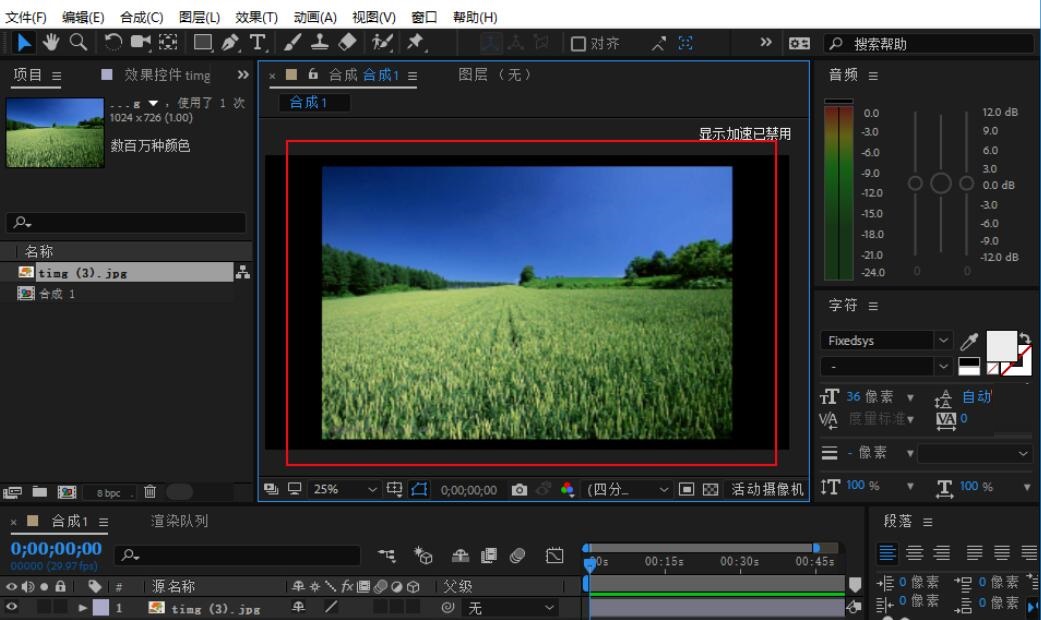The image size is (1041, 620).
Task: Choose the Brush tool
Action: click(x=292, y=42)
